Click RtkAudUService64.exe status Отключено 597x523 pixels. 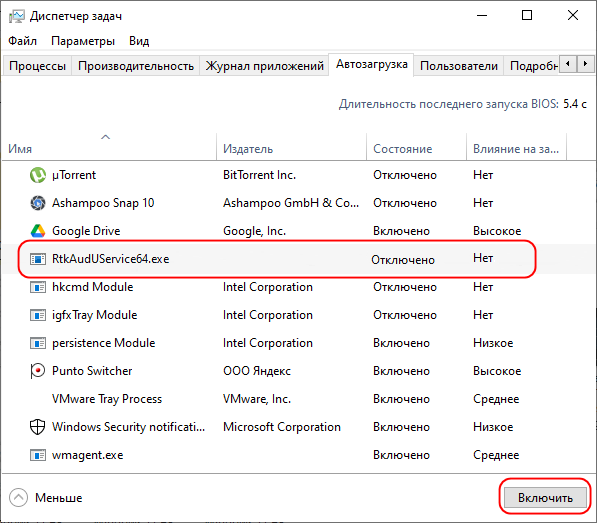point(403,260)
